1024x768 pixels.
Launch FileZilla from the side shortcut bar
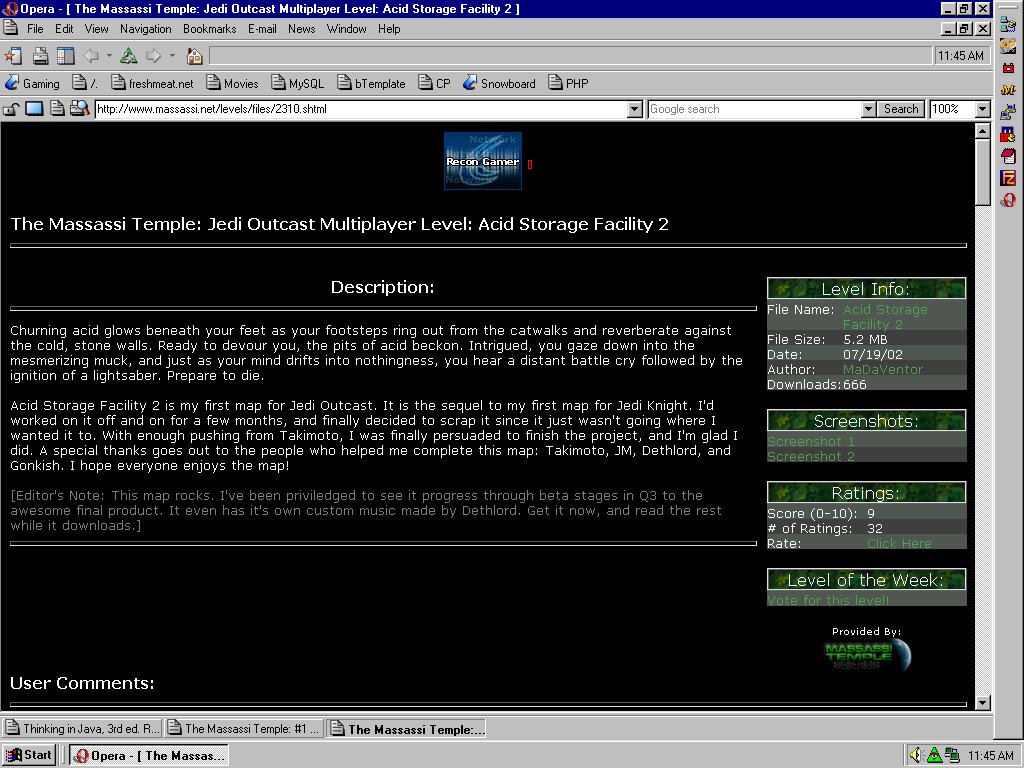click(1008, 178)
